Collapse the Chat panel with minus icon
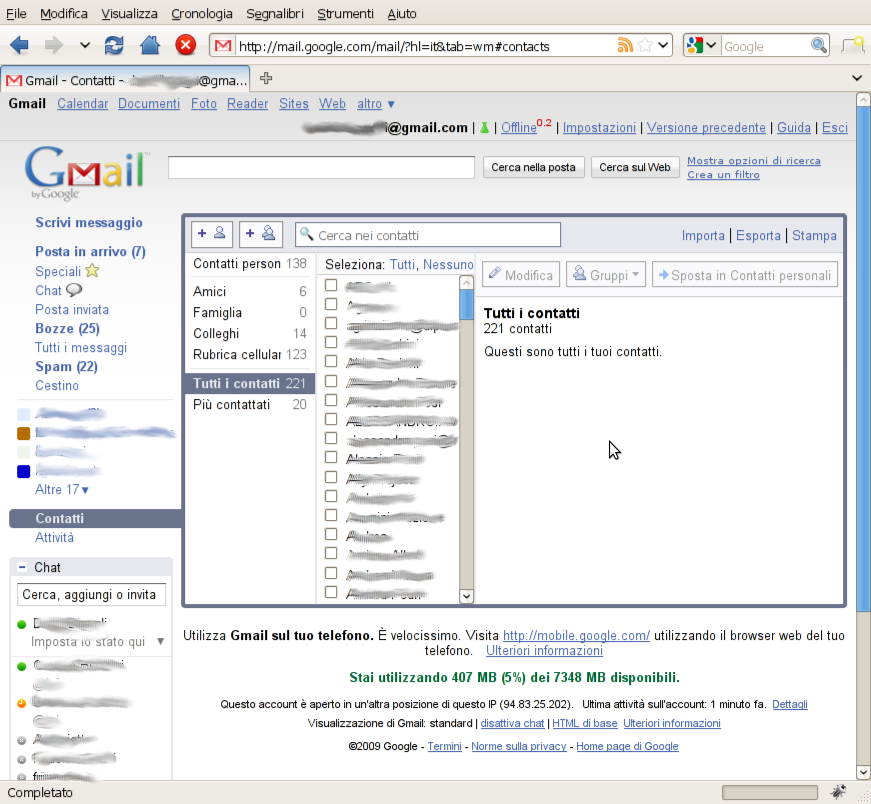Image resolution: width=871 pixels, height=804 pixels. tap(22, 567)
